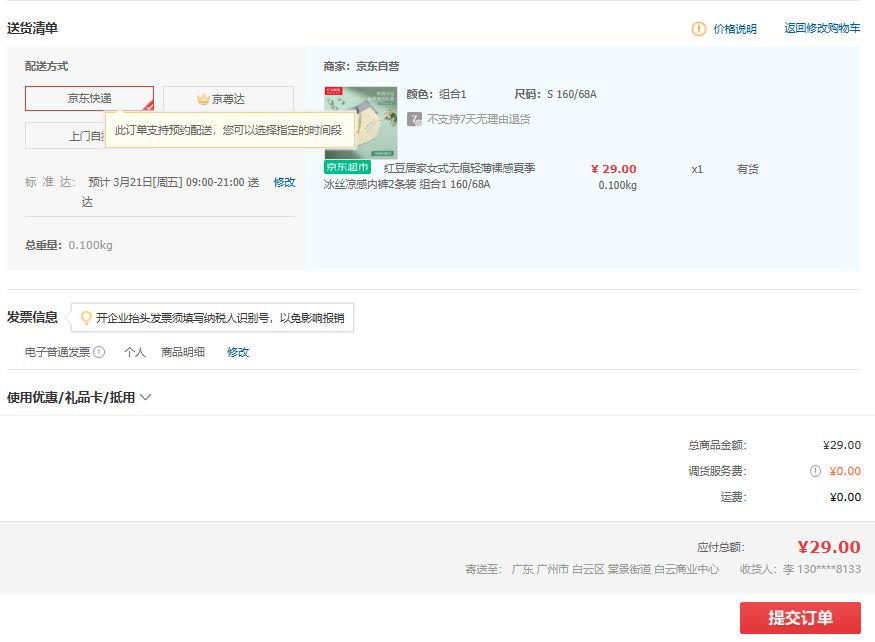Modify the estimated delivery time
This screenshot has height=642, width=875.
pos(284,182)
